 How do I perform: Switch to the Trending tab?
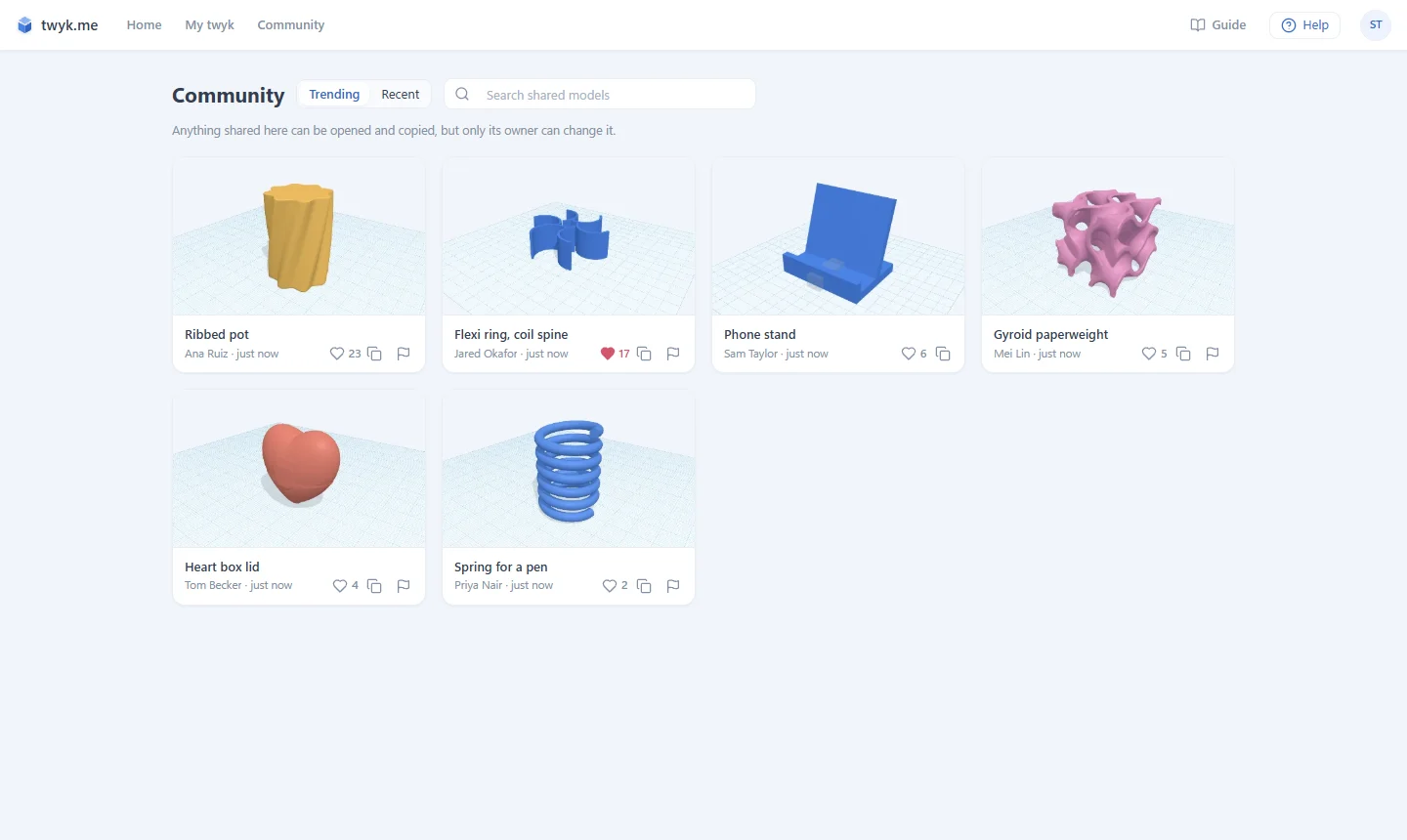(334, 95)
